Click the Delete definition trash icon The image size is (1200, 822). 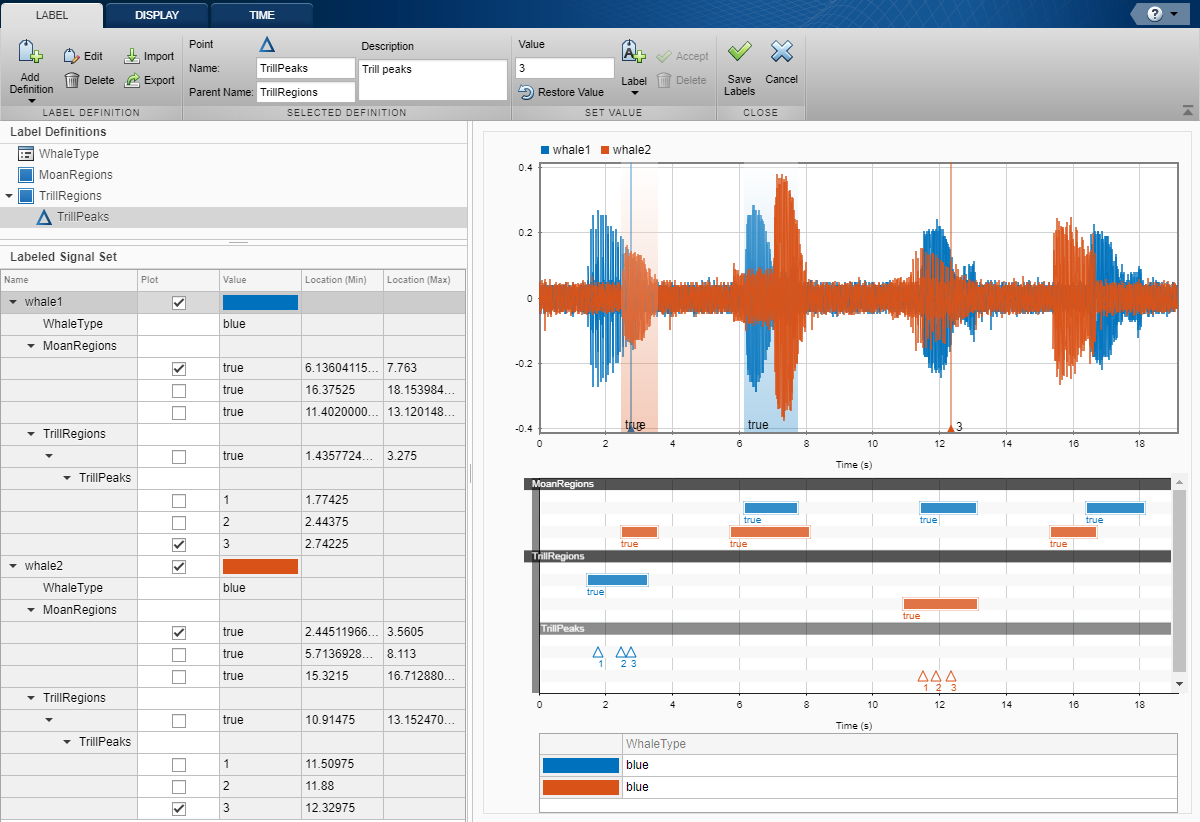(x=72, y=80)
